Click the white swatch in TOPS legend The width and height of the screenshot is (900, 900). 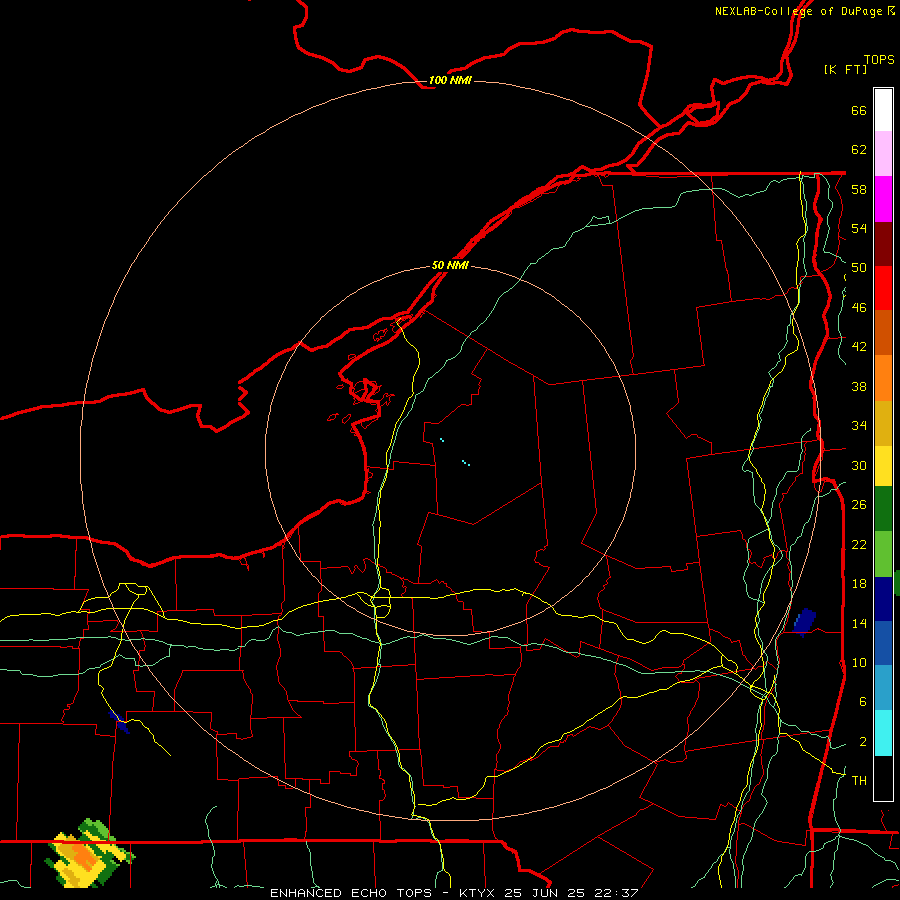click(x=883, y=110)
